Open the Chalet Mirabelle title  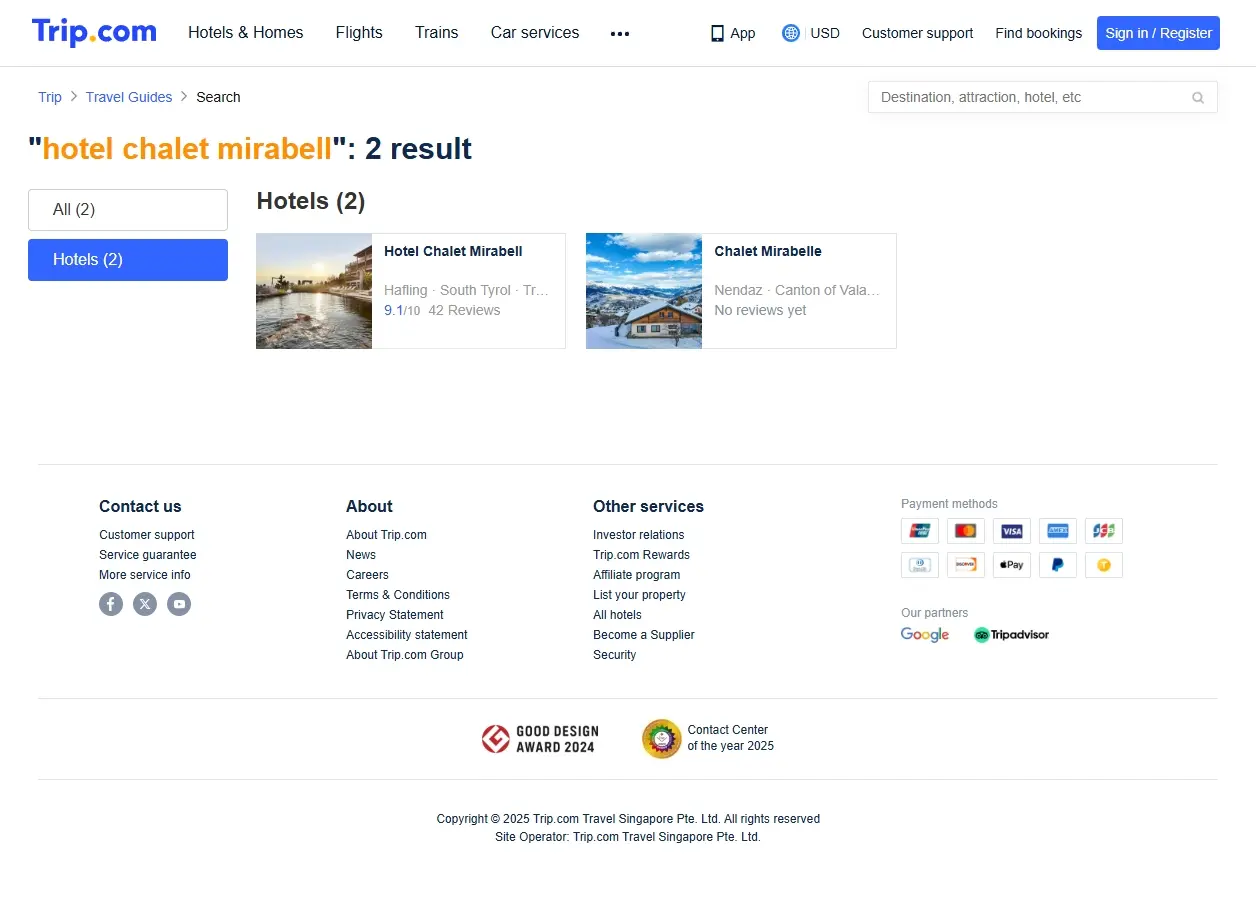(768, 251)
